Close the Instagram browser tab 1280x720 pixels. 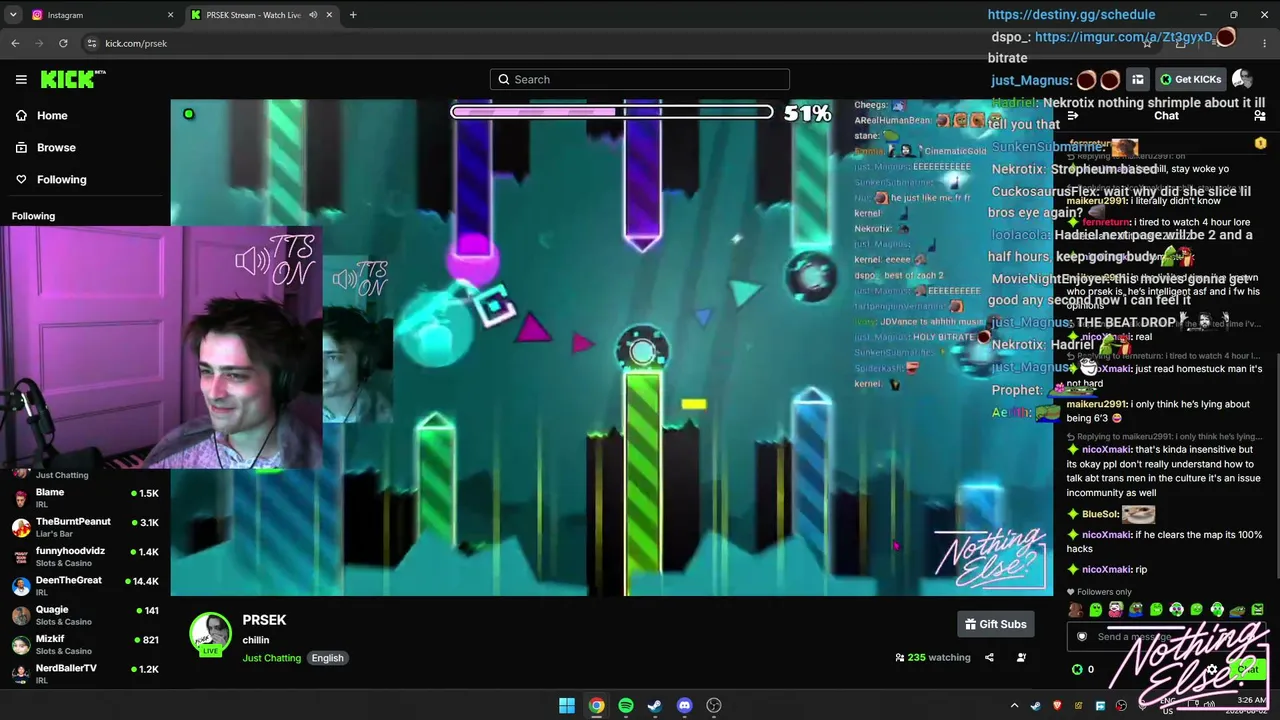[170, 15]
